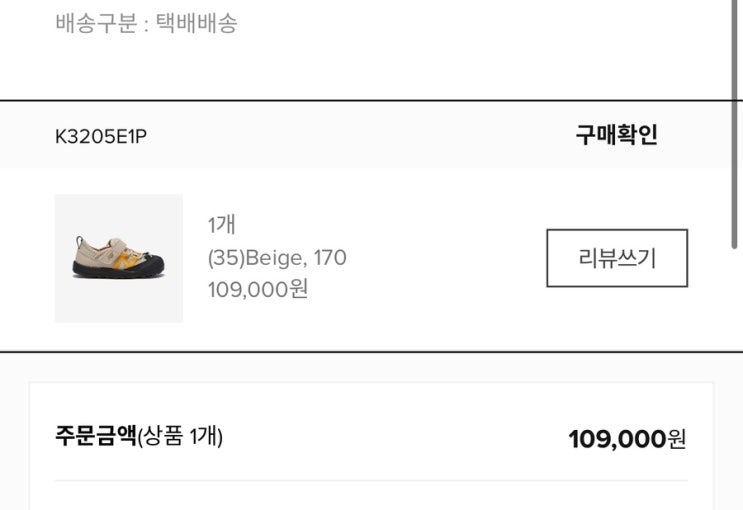Click the 주문금액 order amount label
The height and width of the screenshot is (510, 743).
[95, 437]
